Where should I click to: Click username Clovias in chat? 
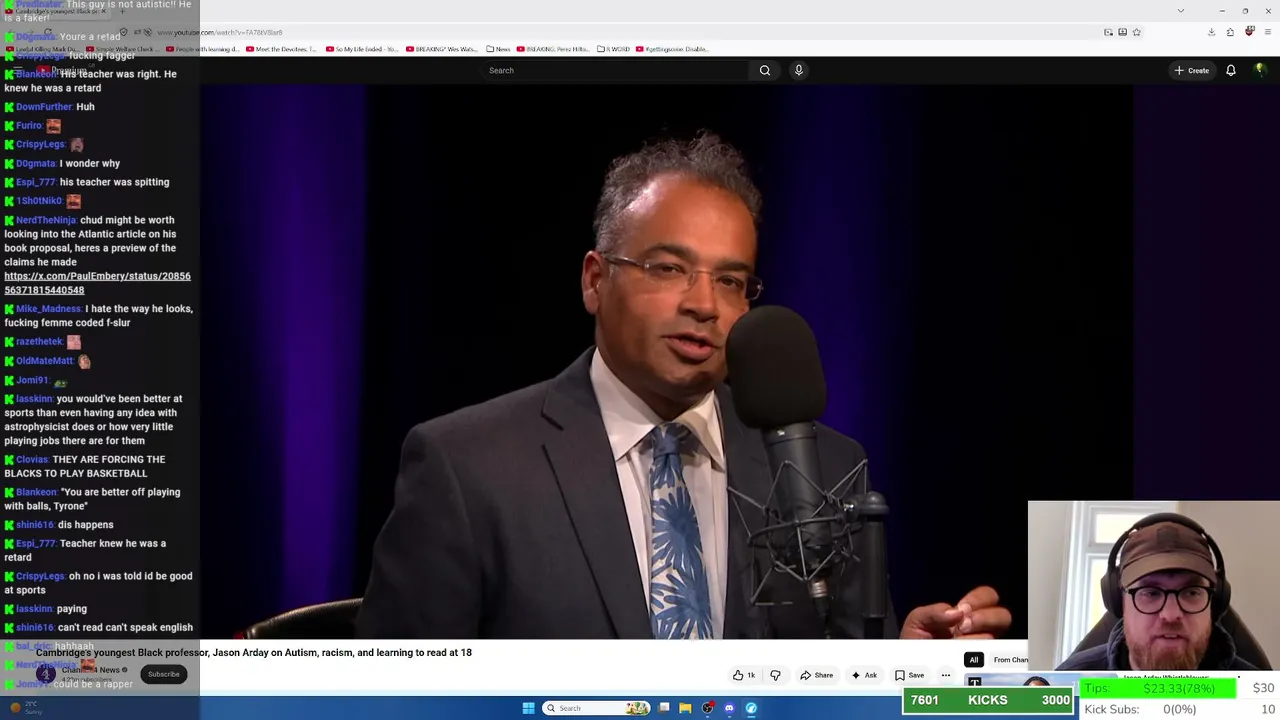(x=32, y=460)
